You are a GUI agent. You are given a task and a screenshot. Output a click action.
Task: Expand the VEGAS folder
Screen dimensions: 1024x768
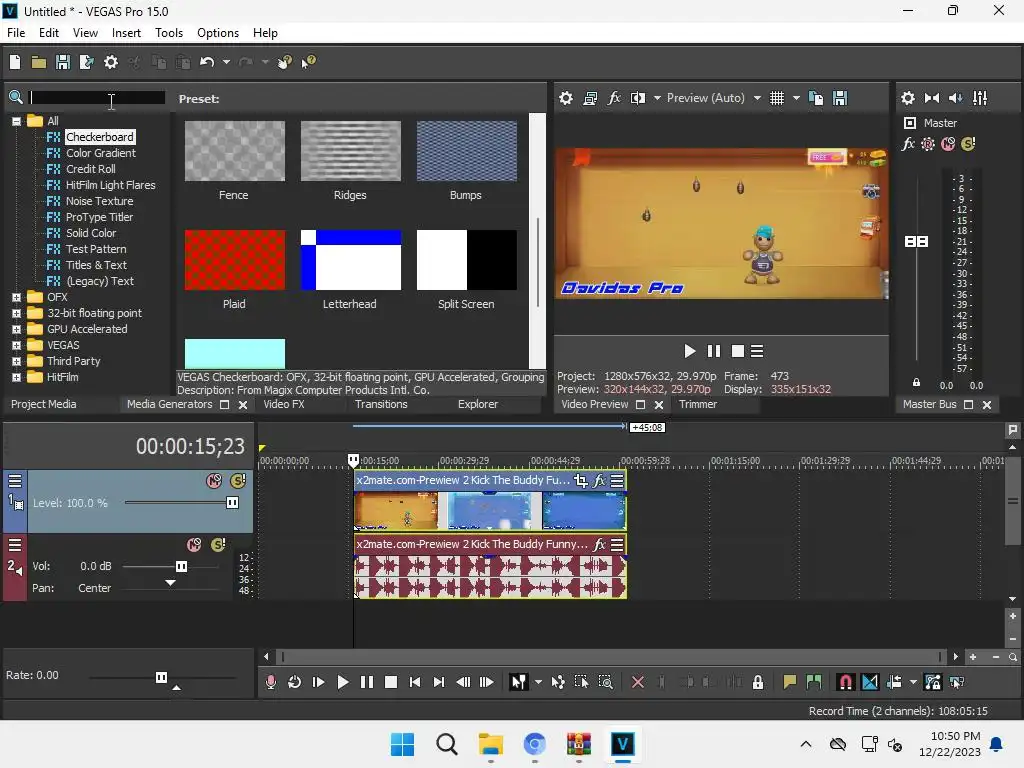16,345
